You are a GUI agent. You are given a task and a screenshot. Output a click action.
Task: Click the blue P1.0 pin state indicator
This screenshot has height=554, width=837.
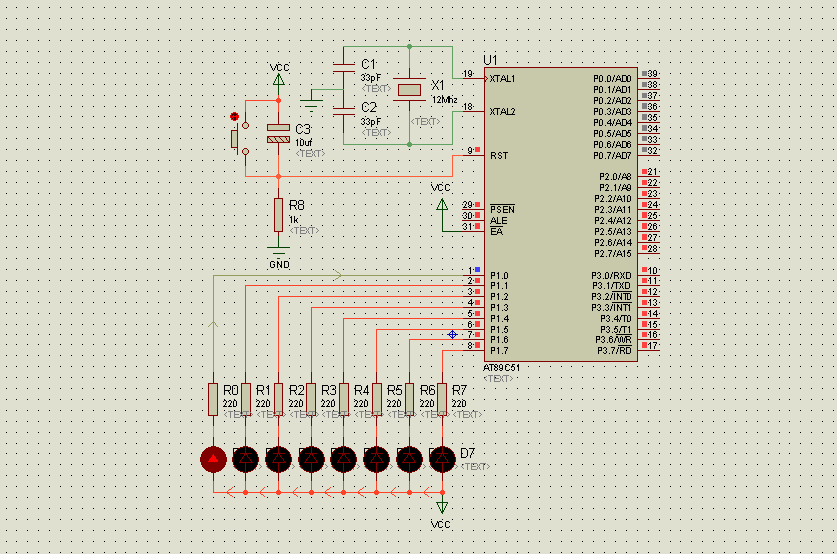pos(477,270)
